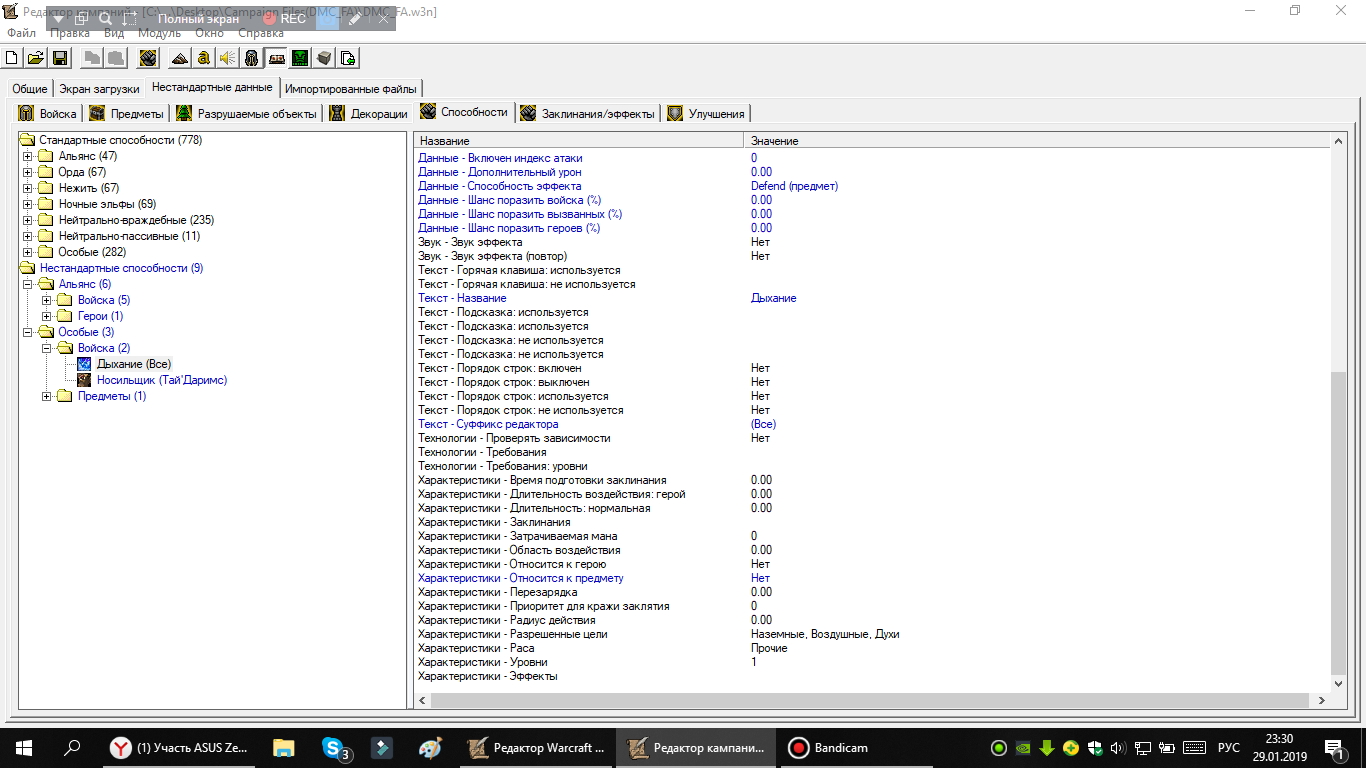Click the volume speaker icon in system tray
The height and width of the screenshot is (768, 1366).
tap(1118, 748)
